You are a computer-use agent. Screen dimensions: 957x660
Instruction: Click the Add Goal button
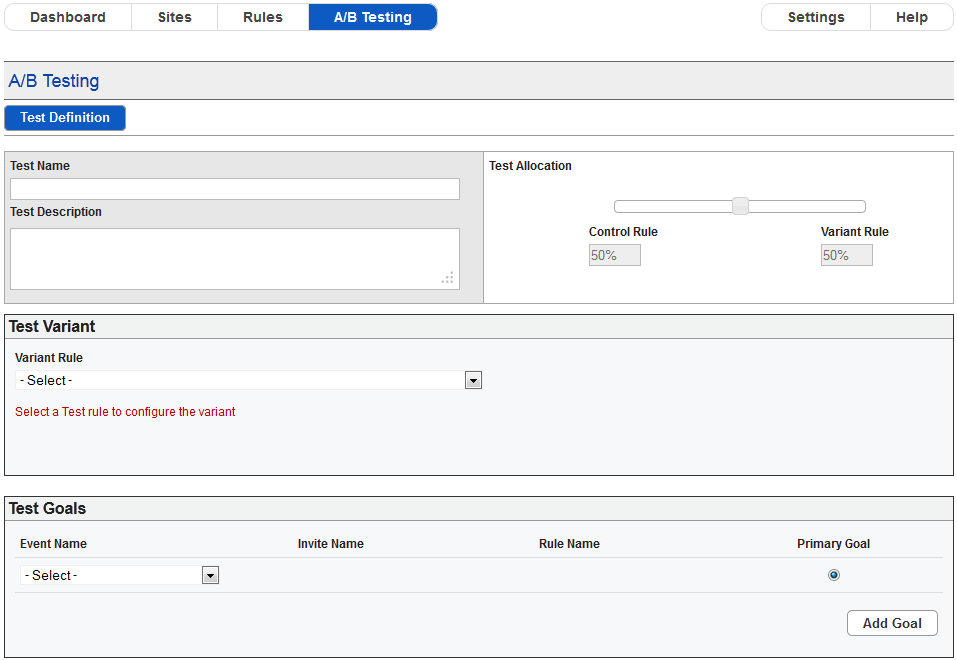click(892, 623)
